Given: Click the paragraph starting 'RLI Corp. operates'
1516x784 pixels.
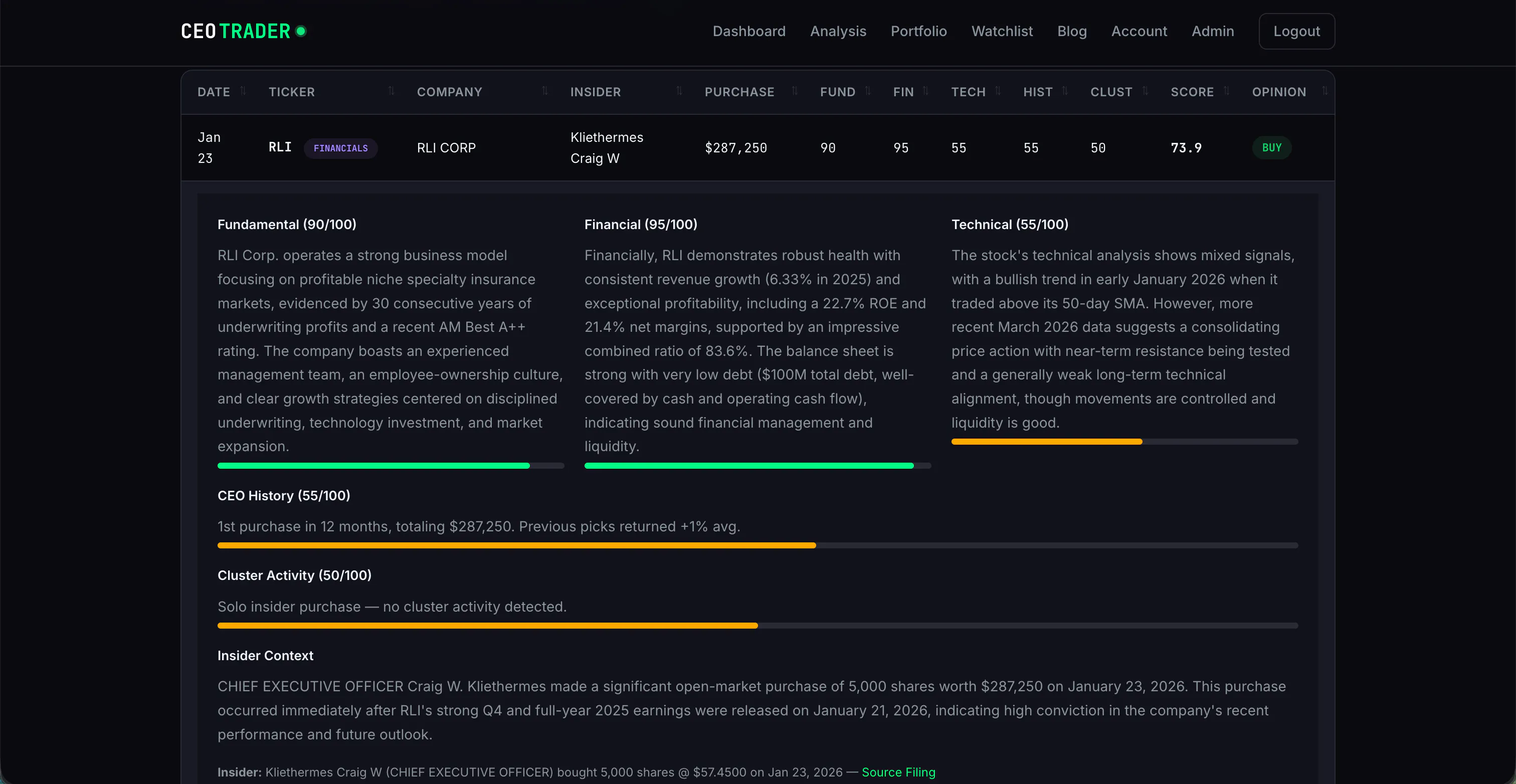Looking at the screenshot, I should 391,351.
